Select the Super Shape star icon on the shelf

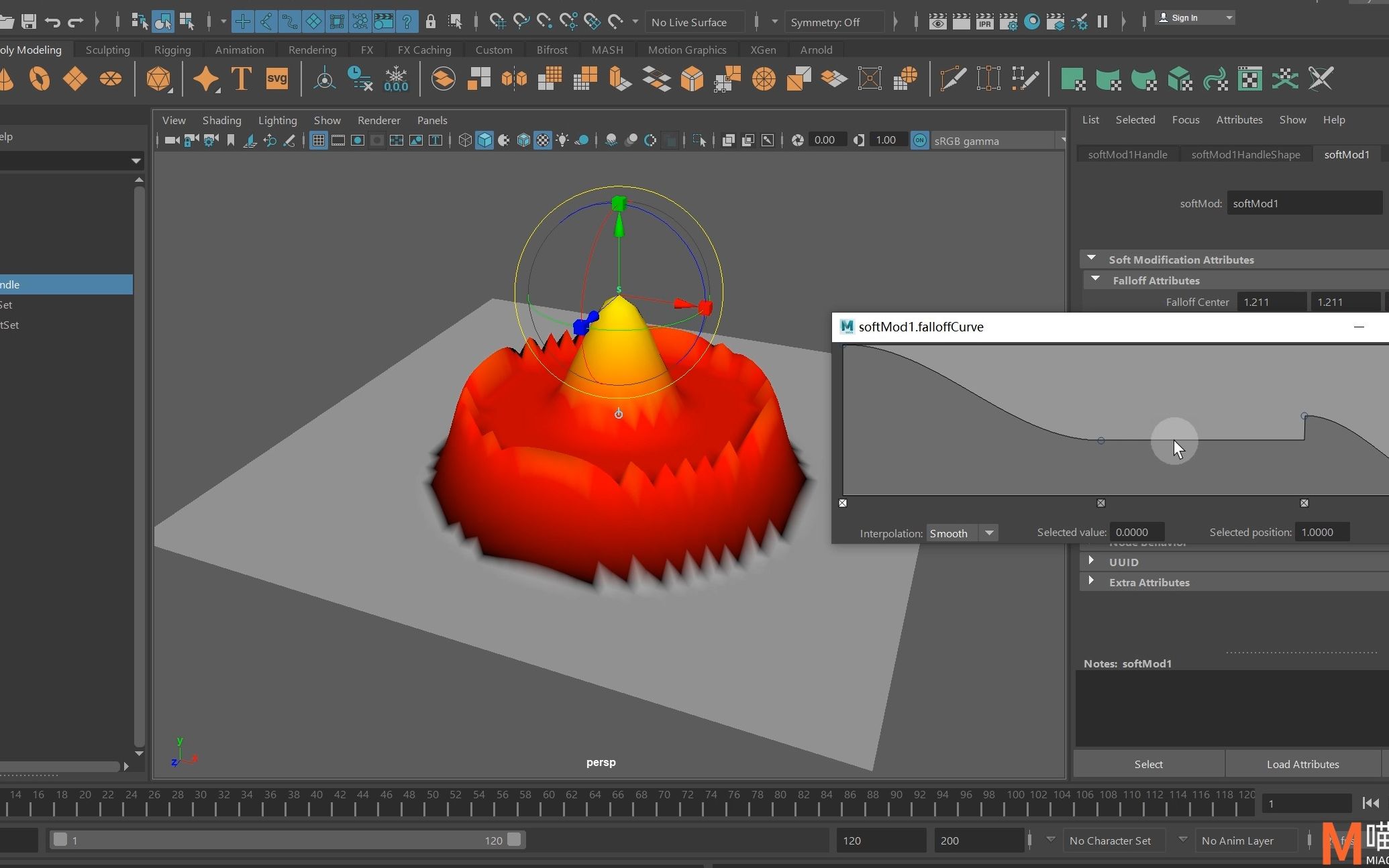tap(207, 78)
